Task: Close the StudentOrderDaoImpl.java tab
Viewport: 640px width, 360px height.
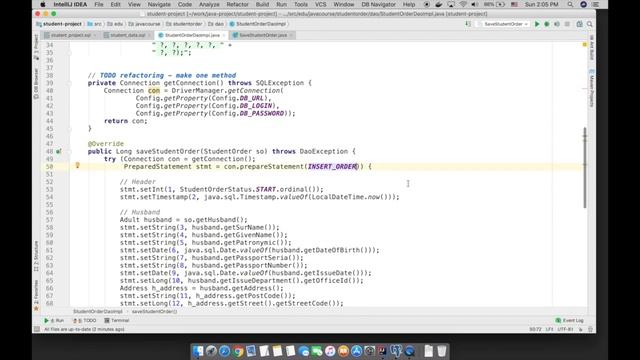Action: (224, 36)
